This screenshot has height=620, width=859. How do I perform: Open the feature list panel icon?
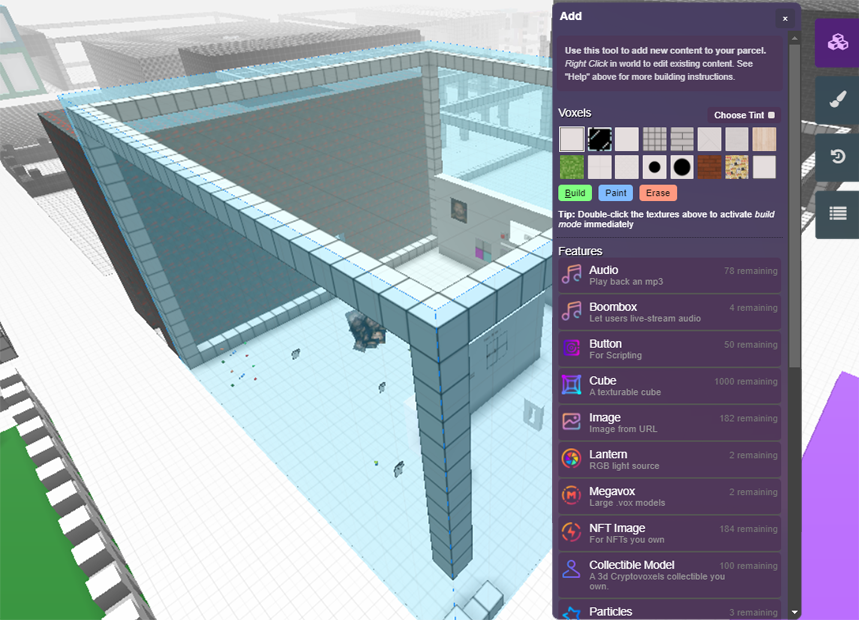pyautogui.click(x=836, y=213)
